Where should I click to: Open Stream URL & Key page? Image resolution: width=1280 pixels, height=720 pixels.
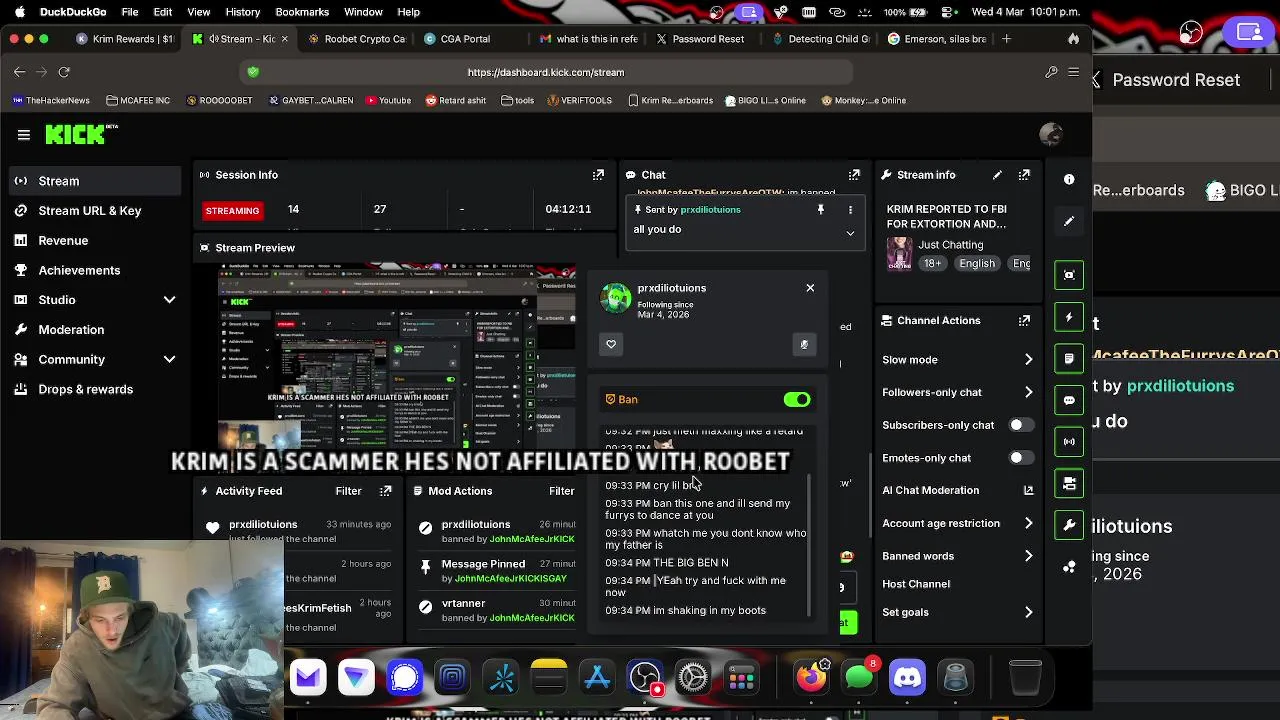pos(95,211)
